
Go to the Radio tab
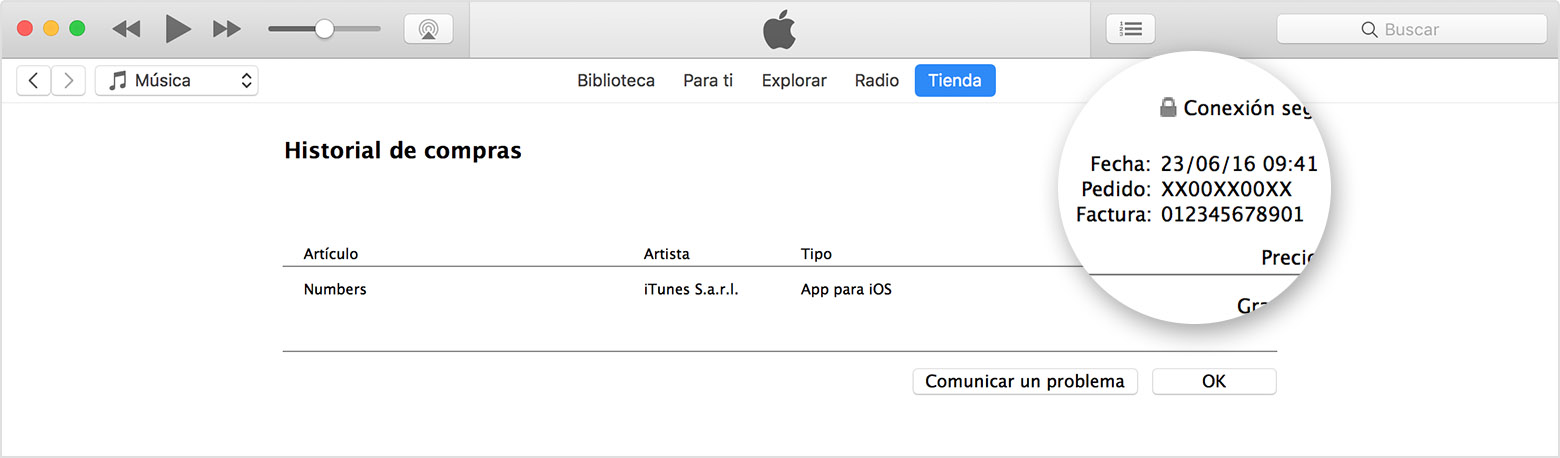(x=877, y=81)
